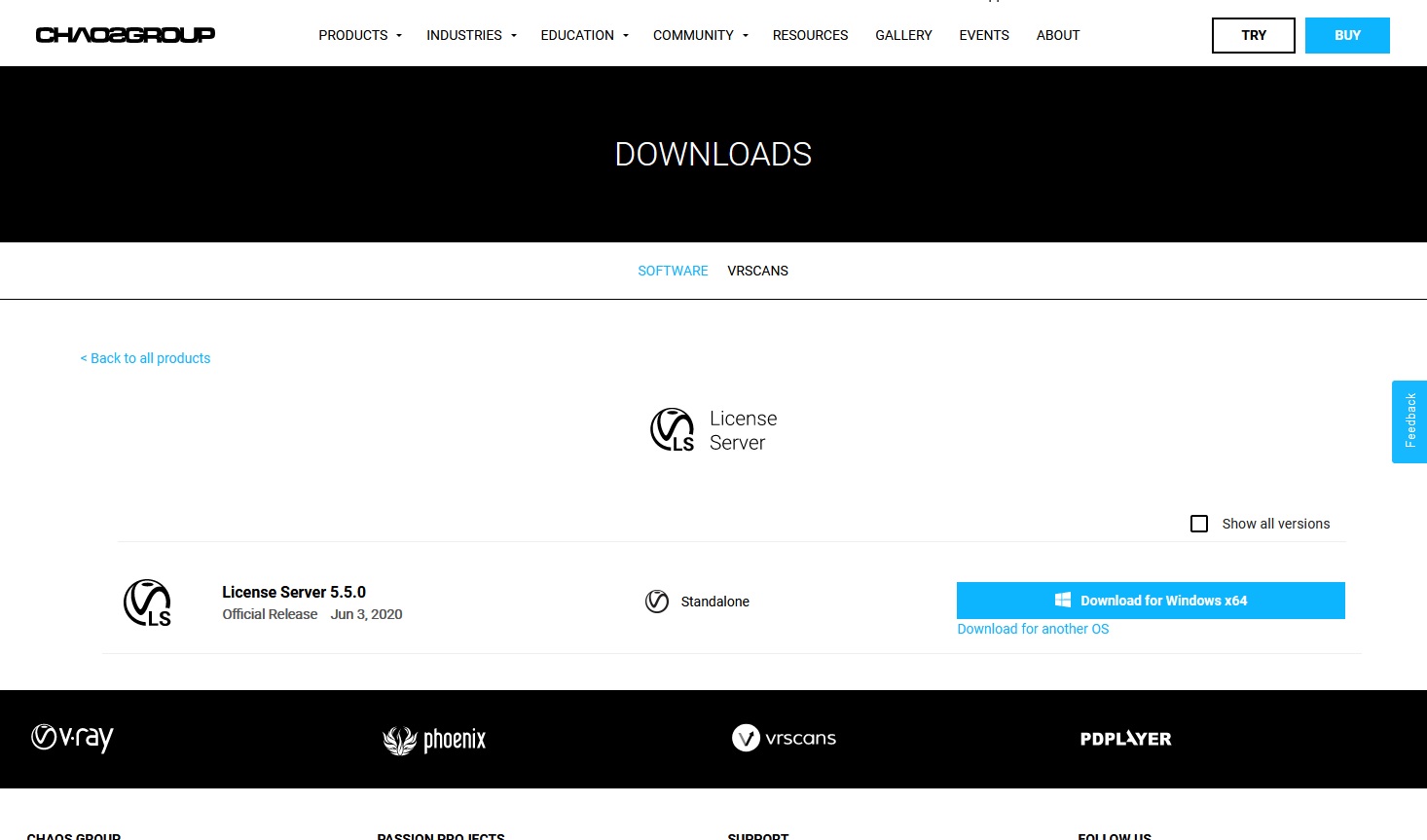Viewport: 1427px width, 840px height.
Task: Select the Software tab
Action: pyautogui.click(x=673, y=271)
